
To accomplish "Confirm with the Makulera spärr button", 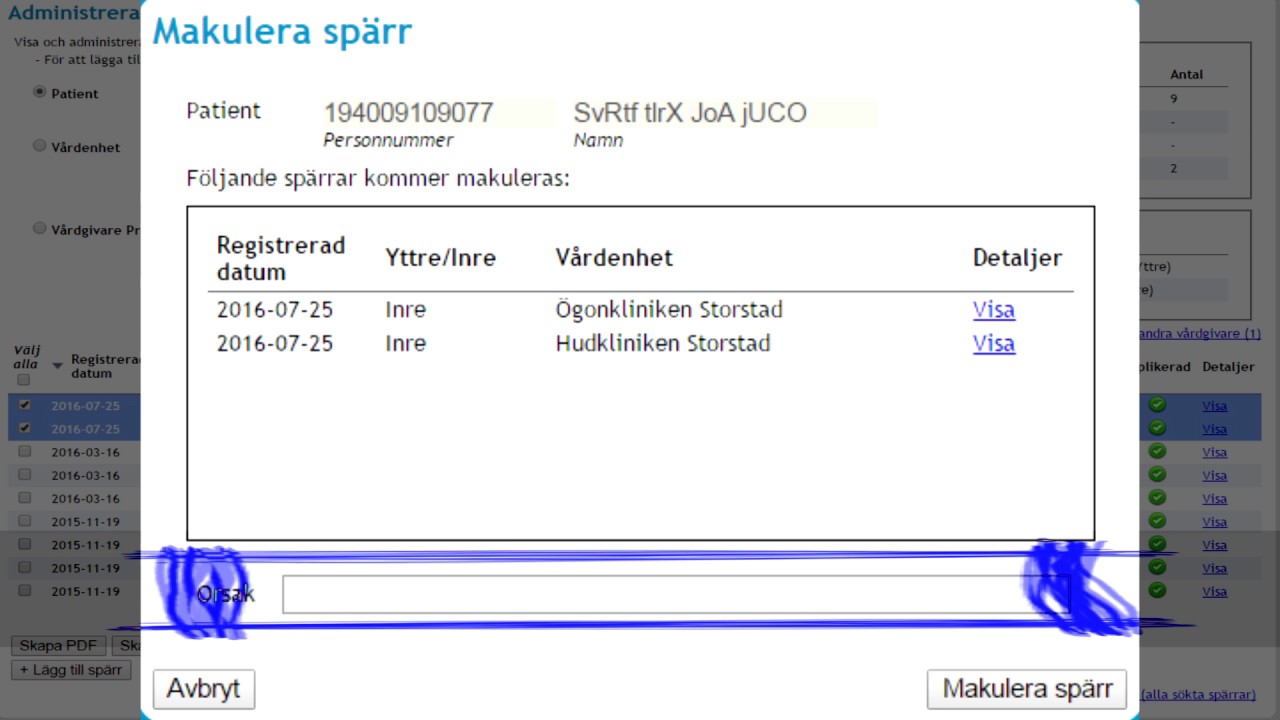I will (1027, 689).
